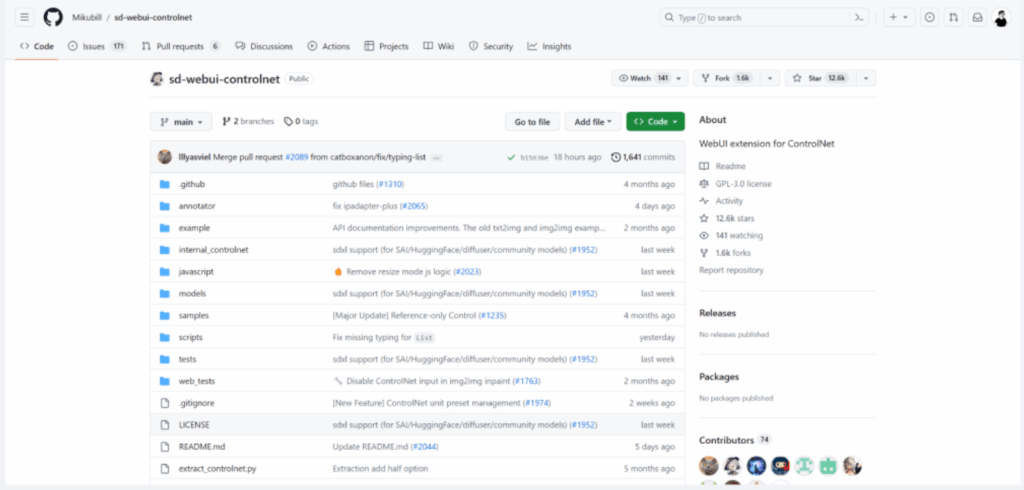View your pull requests icon in header

coord(953,18)
